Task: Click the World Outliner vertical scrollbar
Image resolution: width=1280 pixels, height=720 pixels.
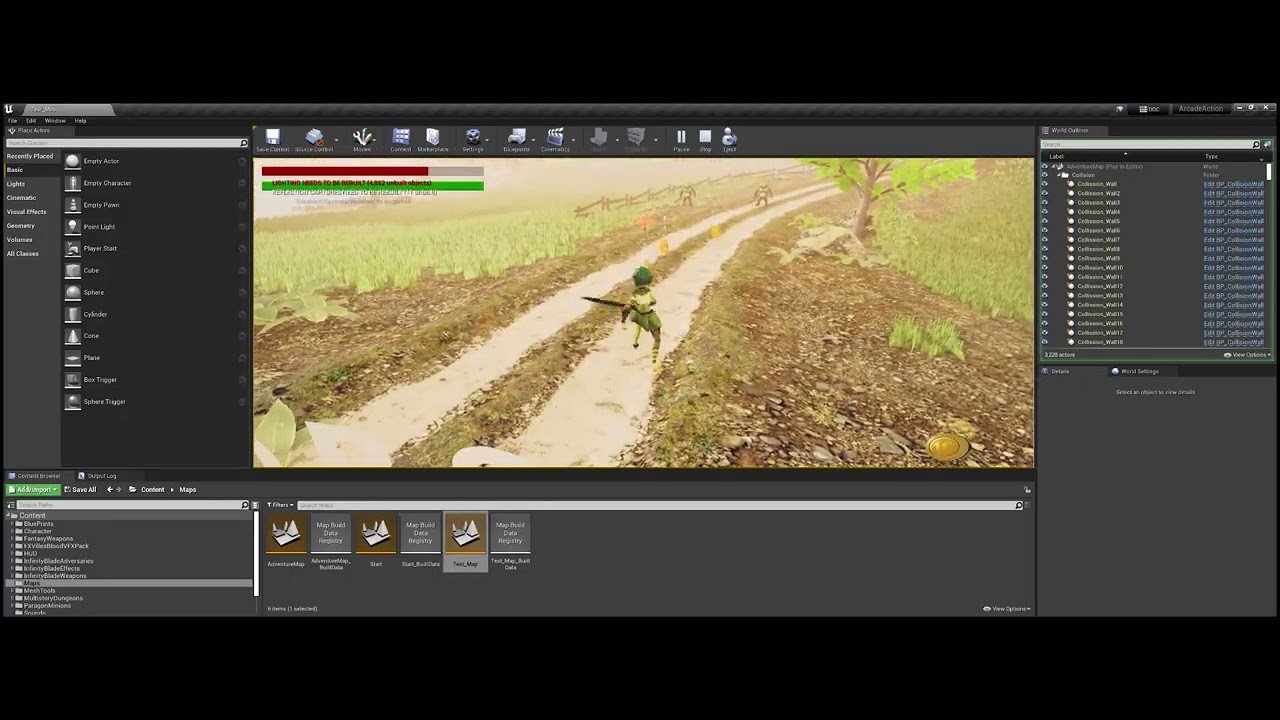Action: coord(1269,173)
